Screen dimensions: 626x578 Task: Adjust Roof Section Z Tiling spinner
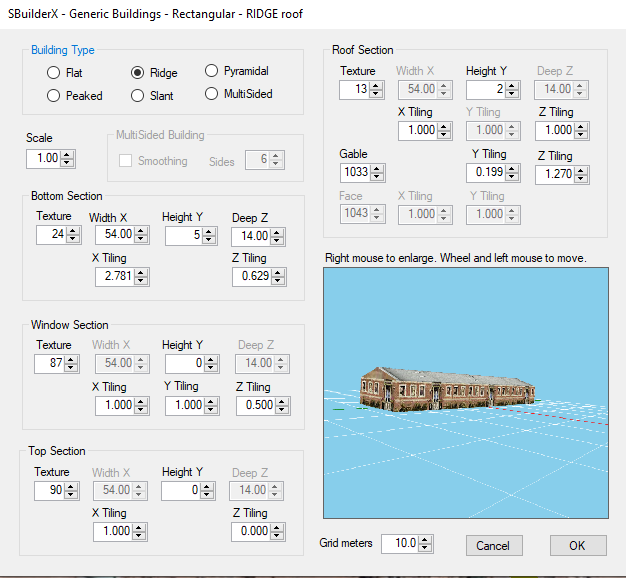point(581,131)
